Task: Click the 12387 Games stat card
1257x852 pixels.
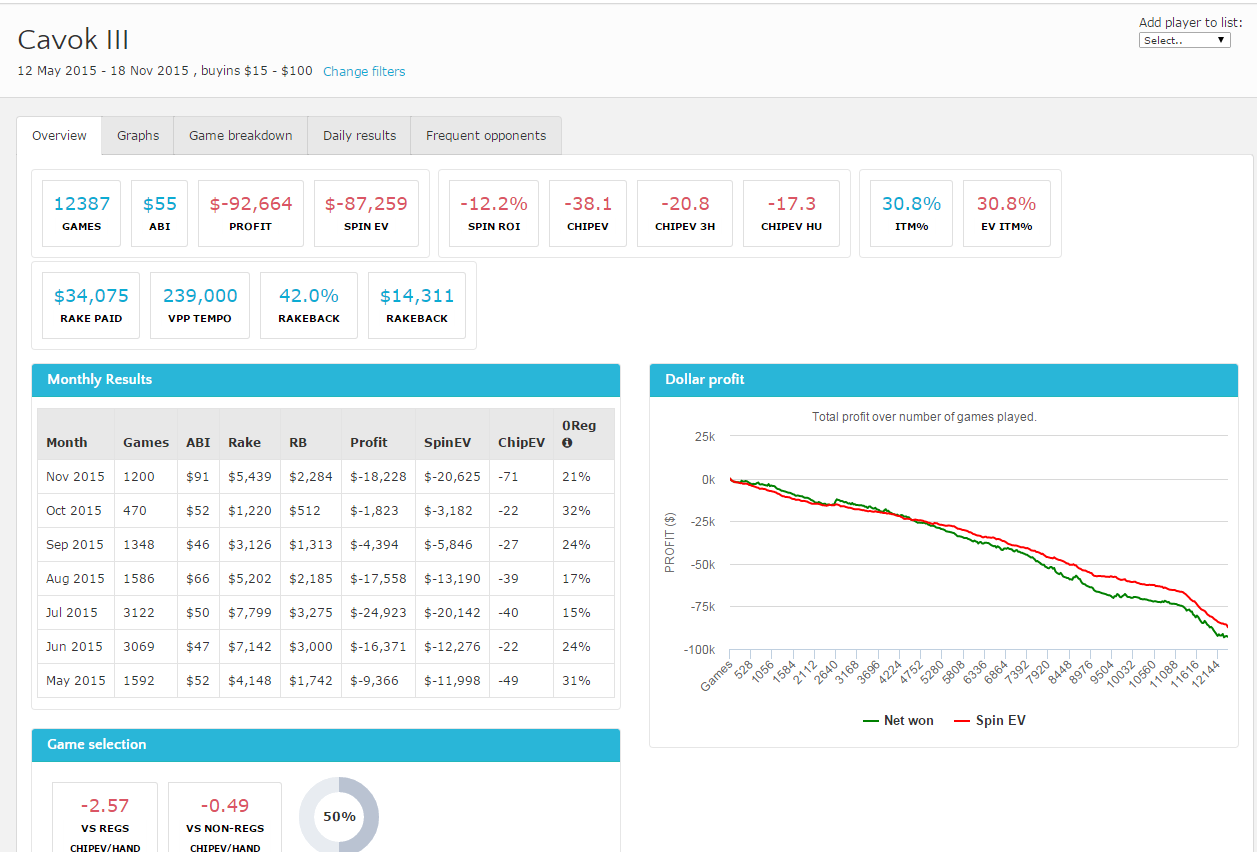Action: point(82,213)
